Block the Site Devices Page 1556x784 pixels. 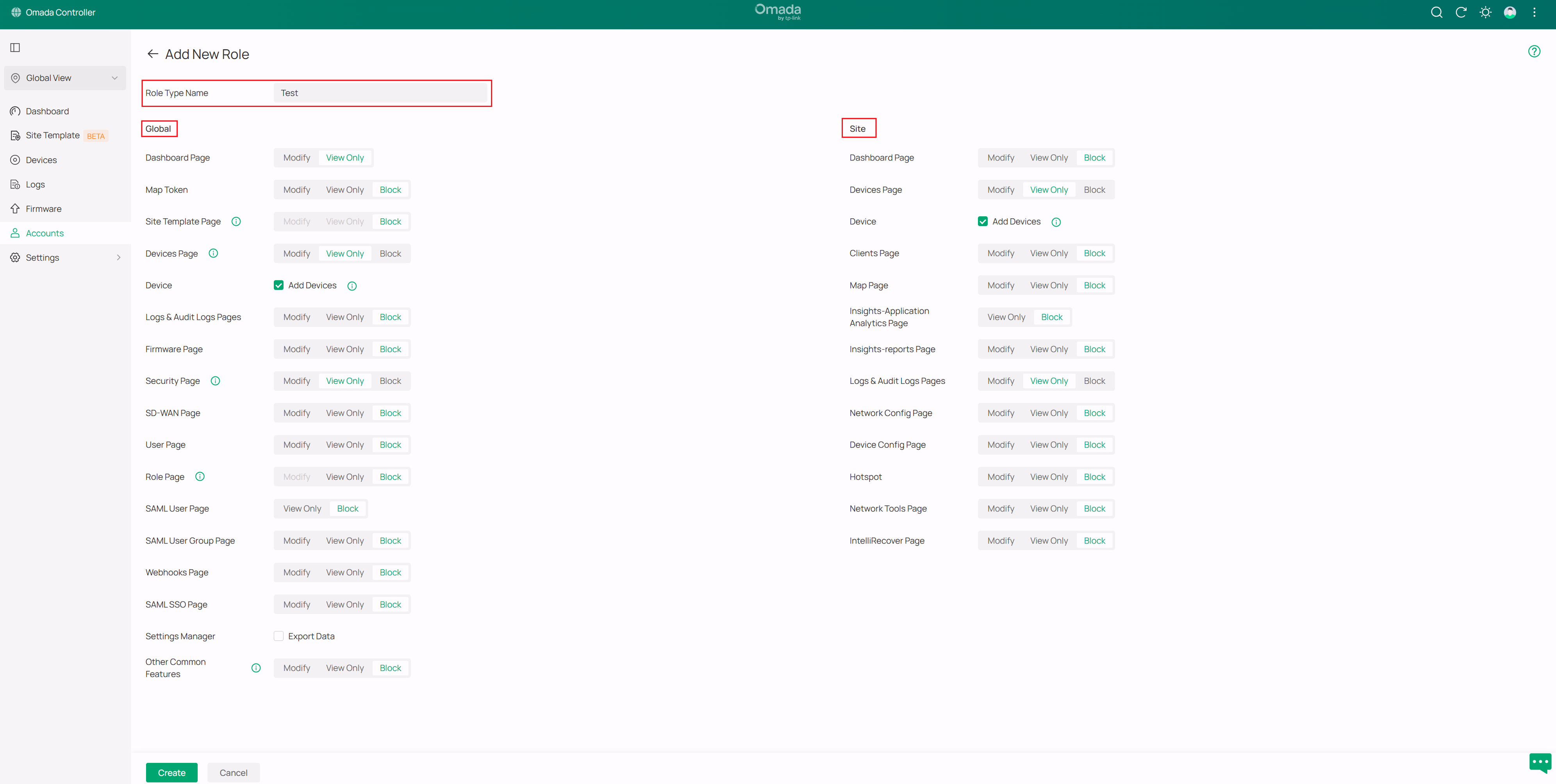[x=1094, y=190]
